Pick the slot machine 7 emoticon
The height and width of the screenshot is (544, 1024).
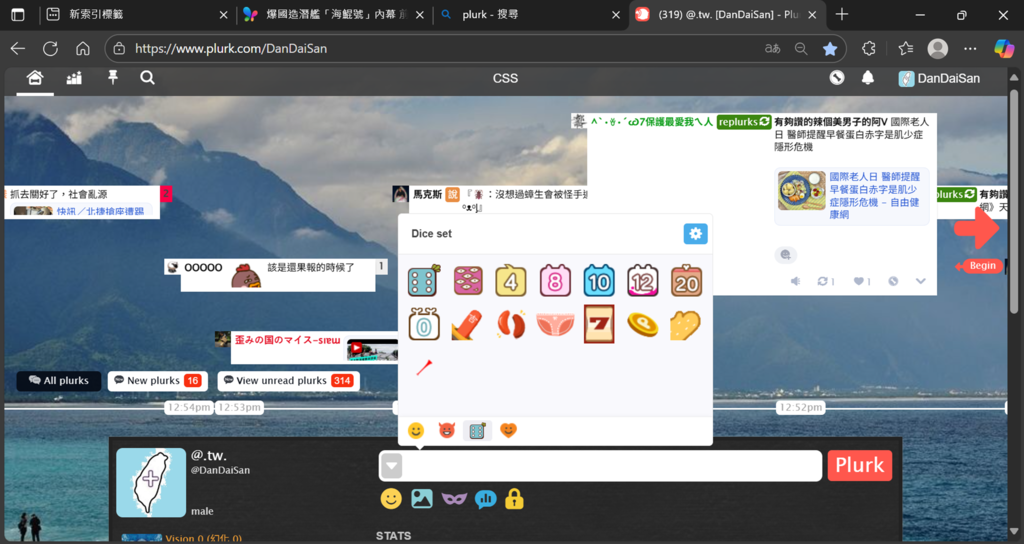pyautogui.click(x=598, y=324)
